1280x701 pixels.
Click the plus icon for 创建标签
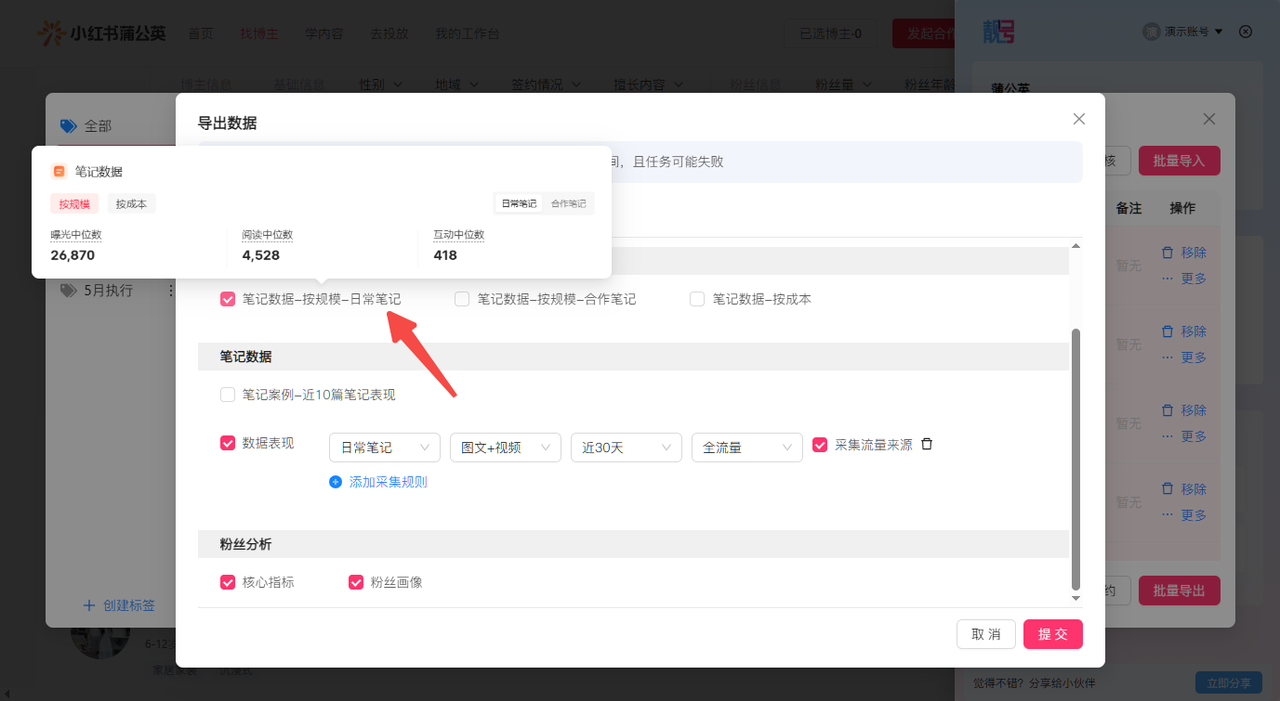pos(89,605)
